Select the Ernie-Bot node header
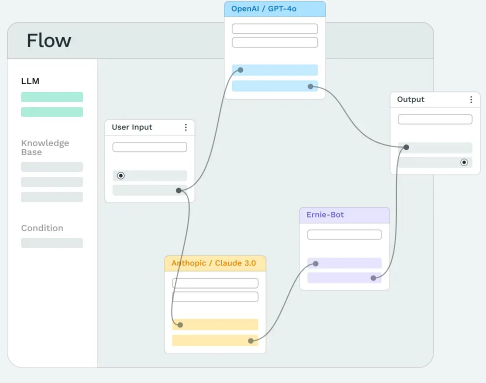The image size is (486, 383). coord(344,215)
